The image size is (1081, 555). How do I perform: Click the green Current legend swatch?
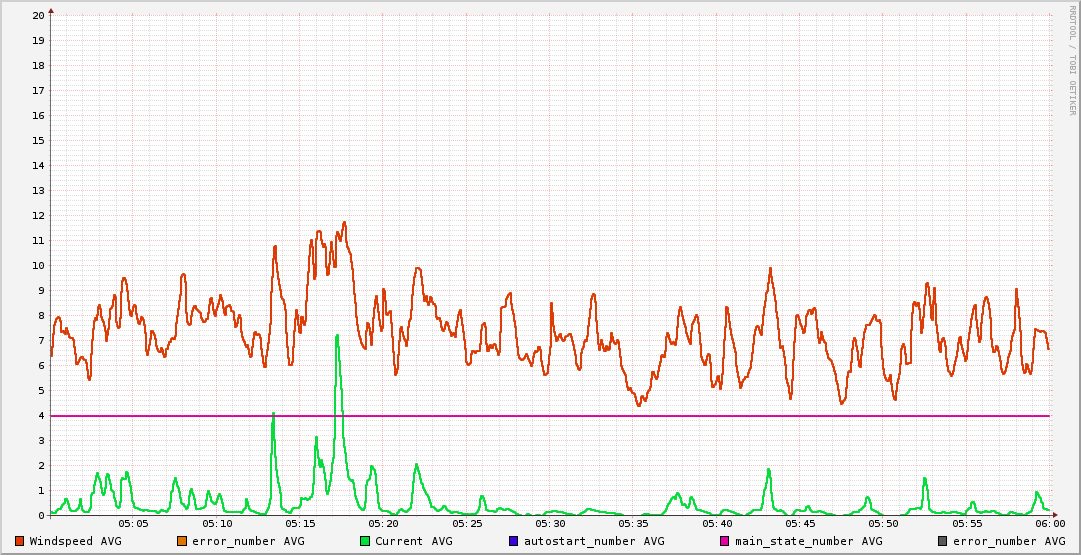365,541
